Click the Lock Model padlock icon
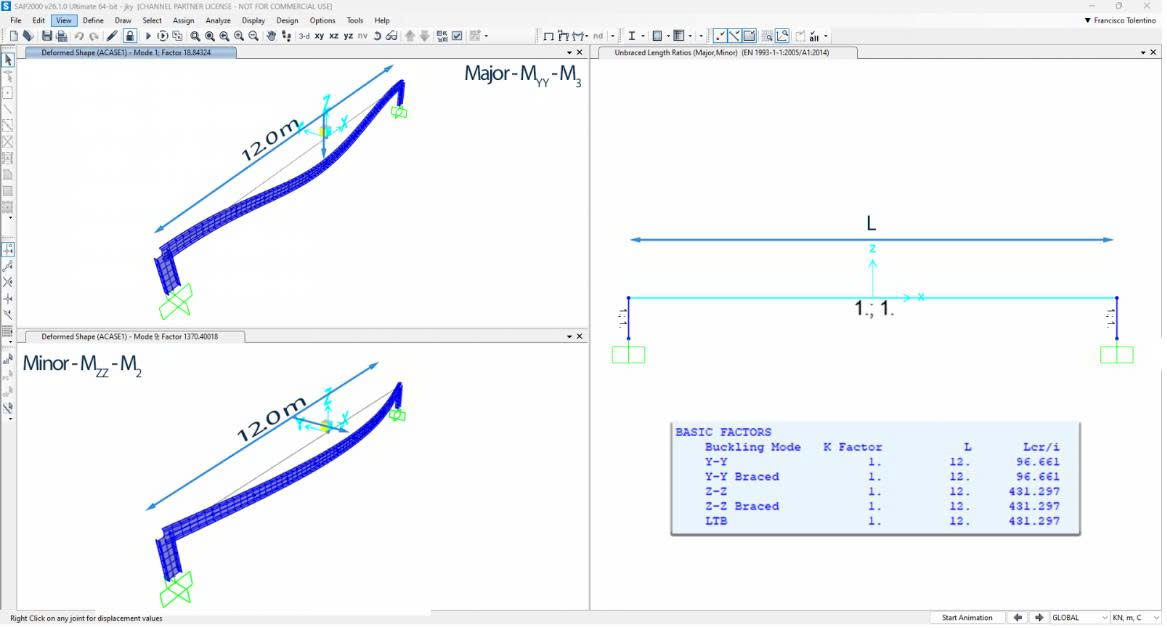The height and width of the screenshot is (628, 1167). point(130,36)
